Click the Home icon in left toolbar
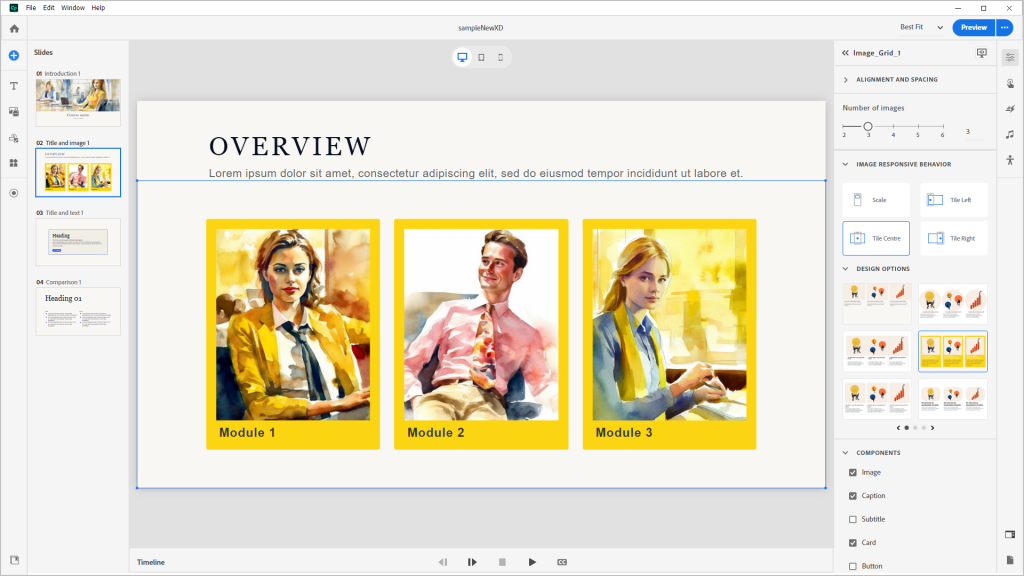Screen dimensions: 1024x576 point(14,28)
